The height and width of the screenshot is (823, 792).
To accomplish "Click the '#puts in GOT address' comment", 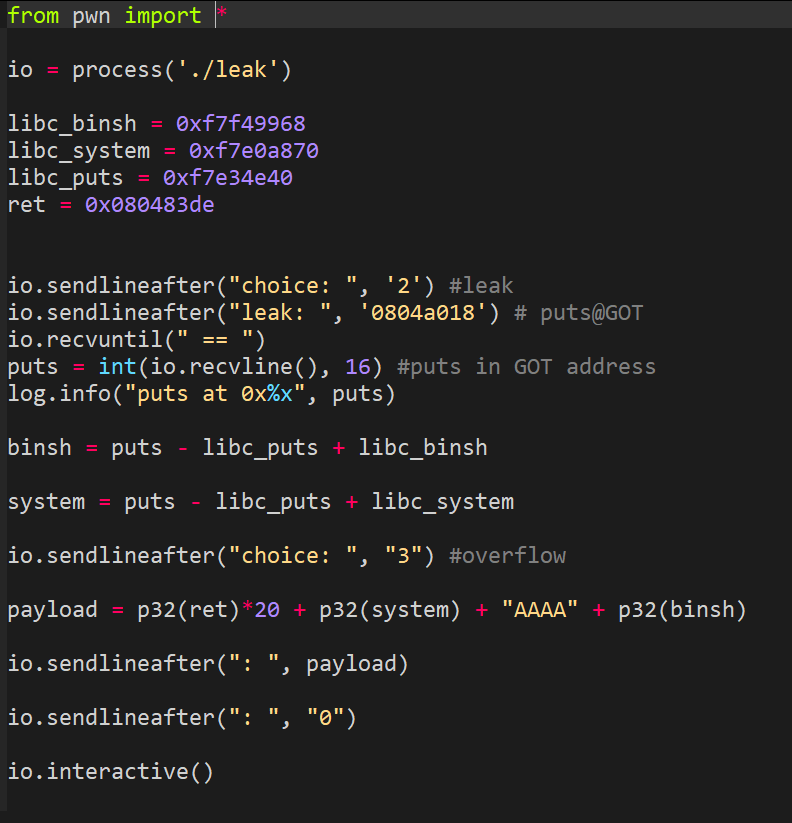I will tap(526, 367).
